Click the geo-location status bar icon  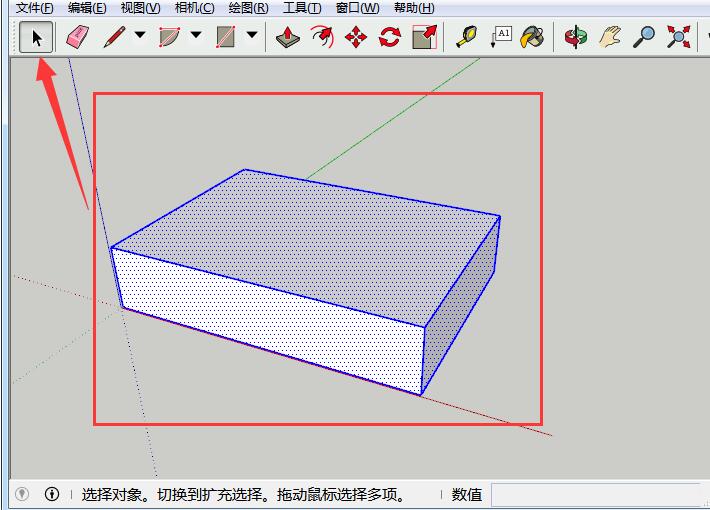click(22, 494)
